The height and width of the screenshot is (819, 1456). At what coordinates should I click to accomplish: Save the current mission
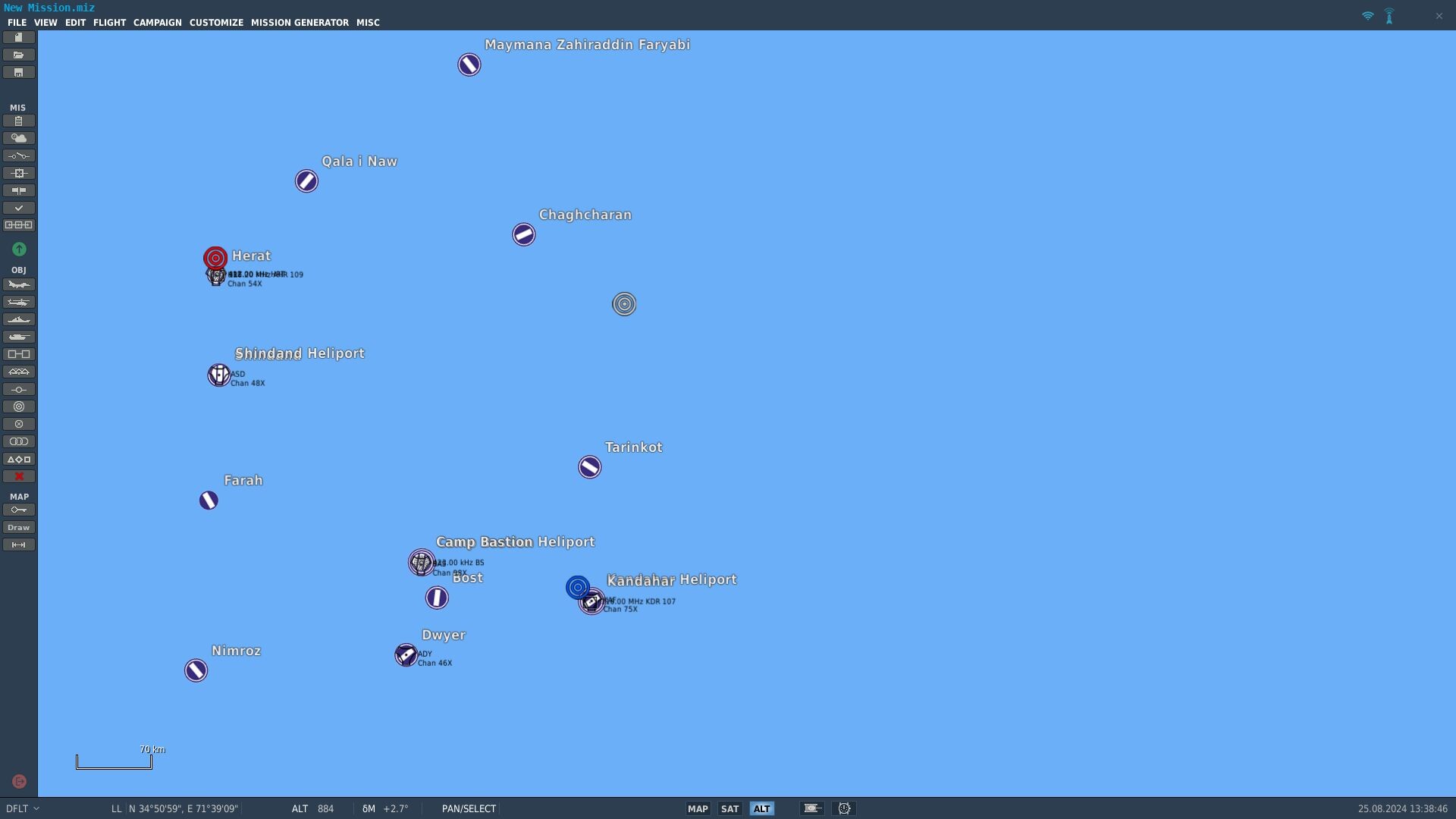pyautogui.click(x=18, y=72)
